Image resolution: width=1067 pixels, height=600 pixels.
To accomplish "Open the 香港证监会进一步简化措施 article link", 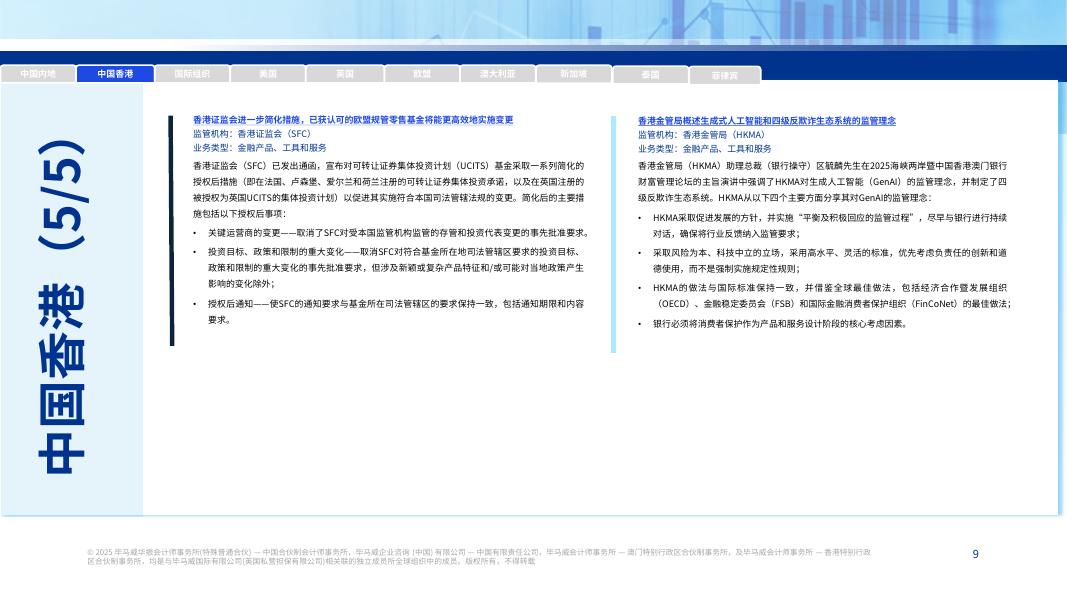I will 352,121.
